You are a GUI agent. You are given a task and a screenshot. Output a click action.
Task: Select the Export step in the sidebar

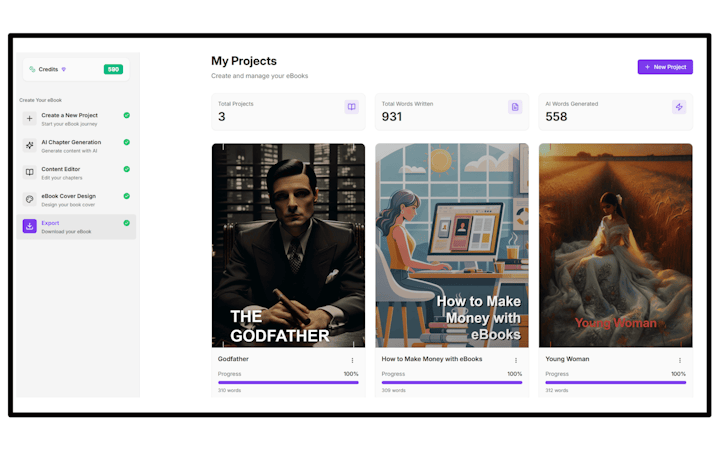[x=76, y=226]
